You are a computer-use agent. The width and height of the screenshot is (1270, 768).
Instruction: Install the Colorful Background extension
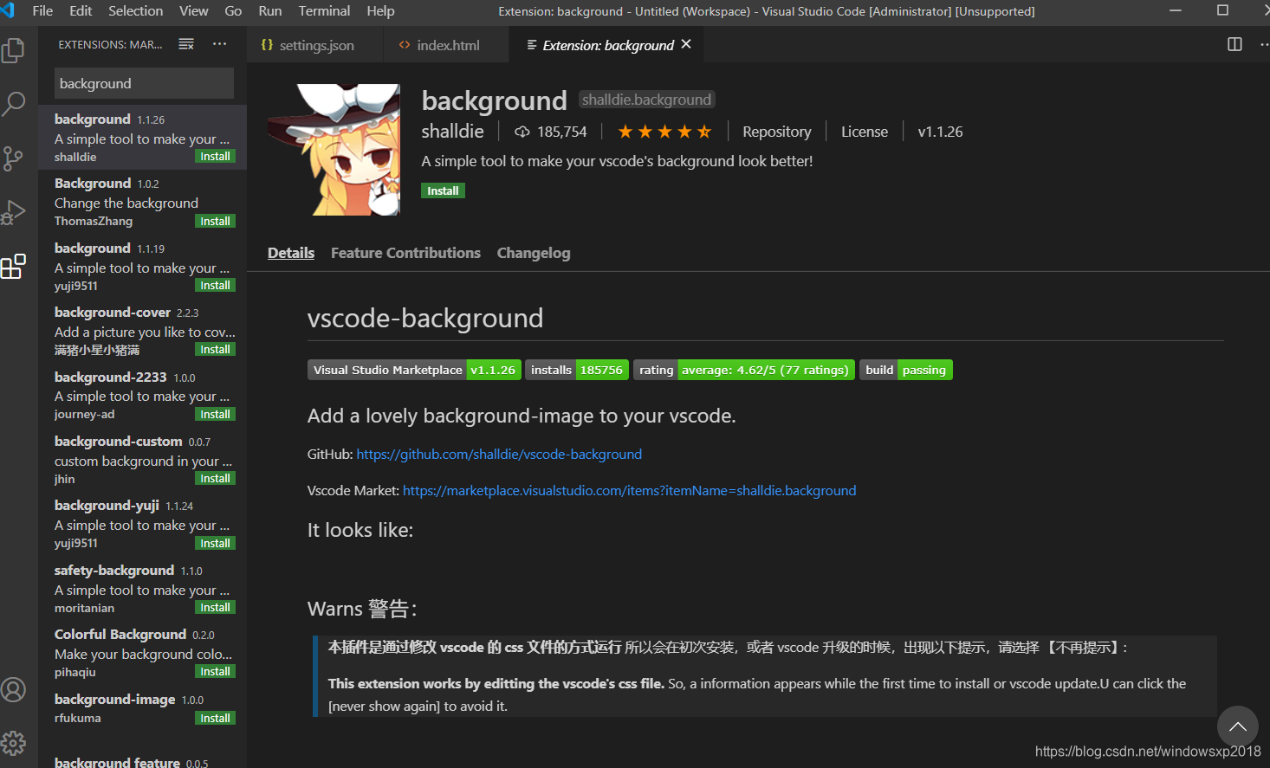[x=215, y=671]
